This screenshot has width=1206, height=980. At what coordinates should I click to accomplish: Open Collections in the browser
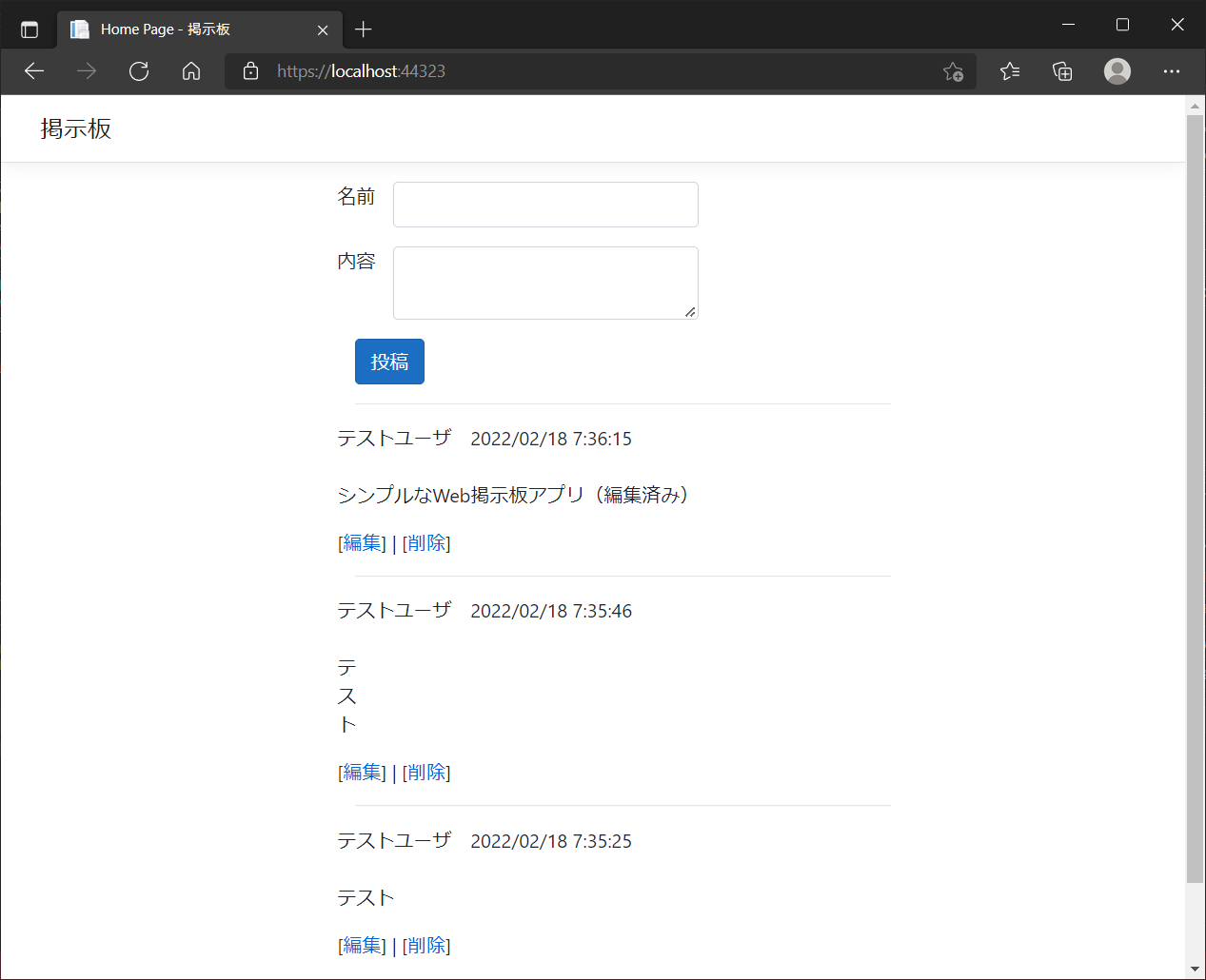click(1062, 70)
